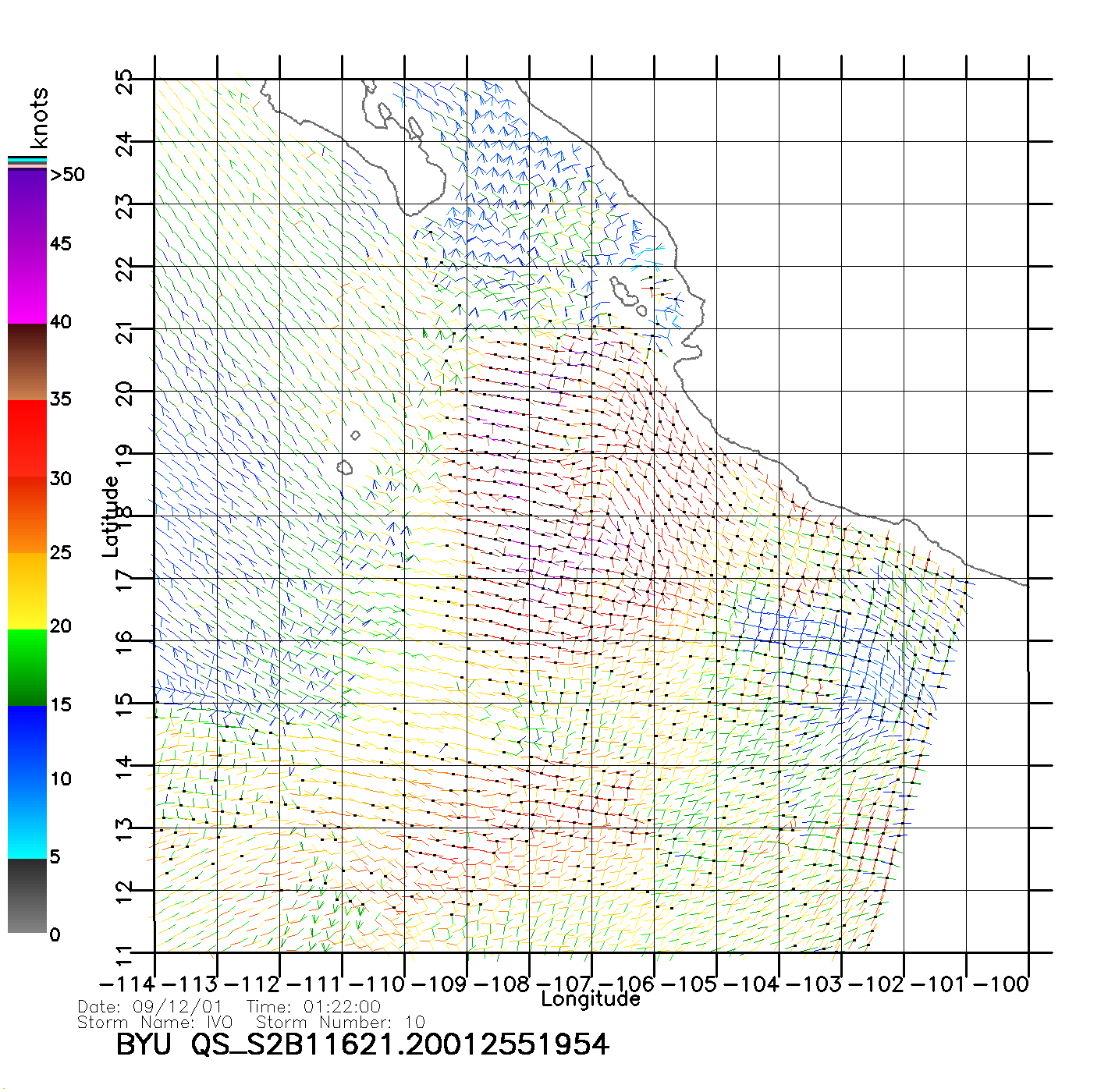Click the brown 35-40 knots legend band
1108x1092 pixels.
coord(27,362)
